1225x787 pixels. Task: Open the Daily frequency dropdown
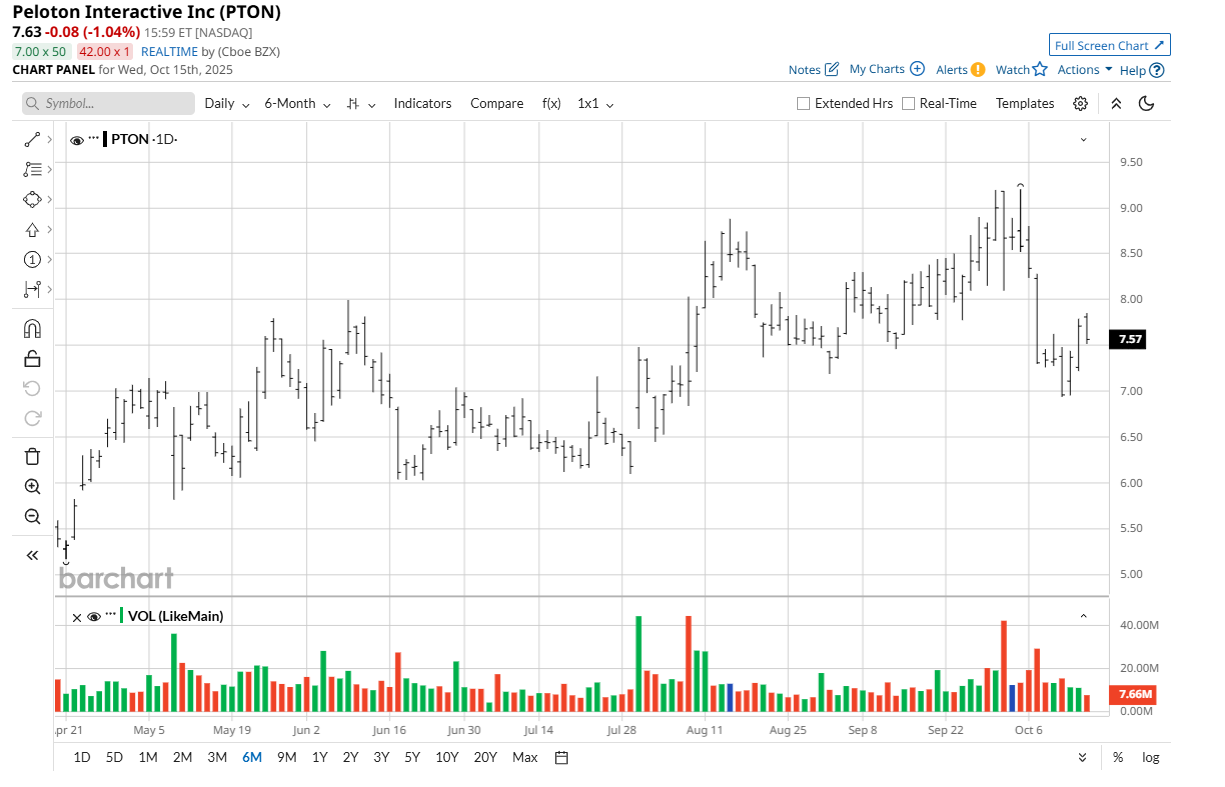(226, 103)
